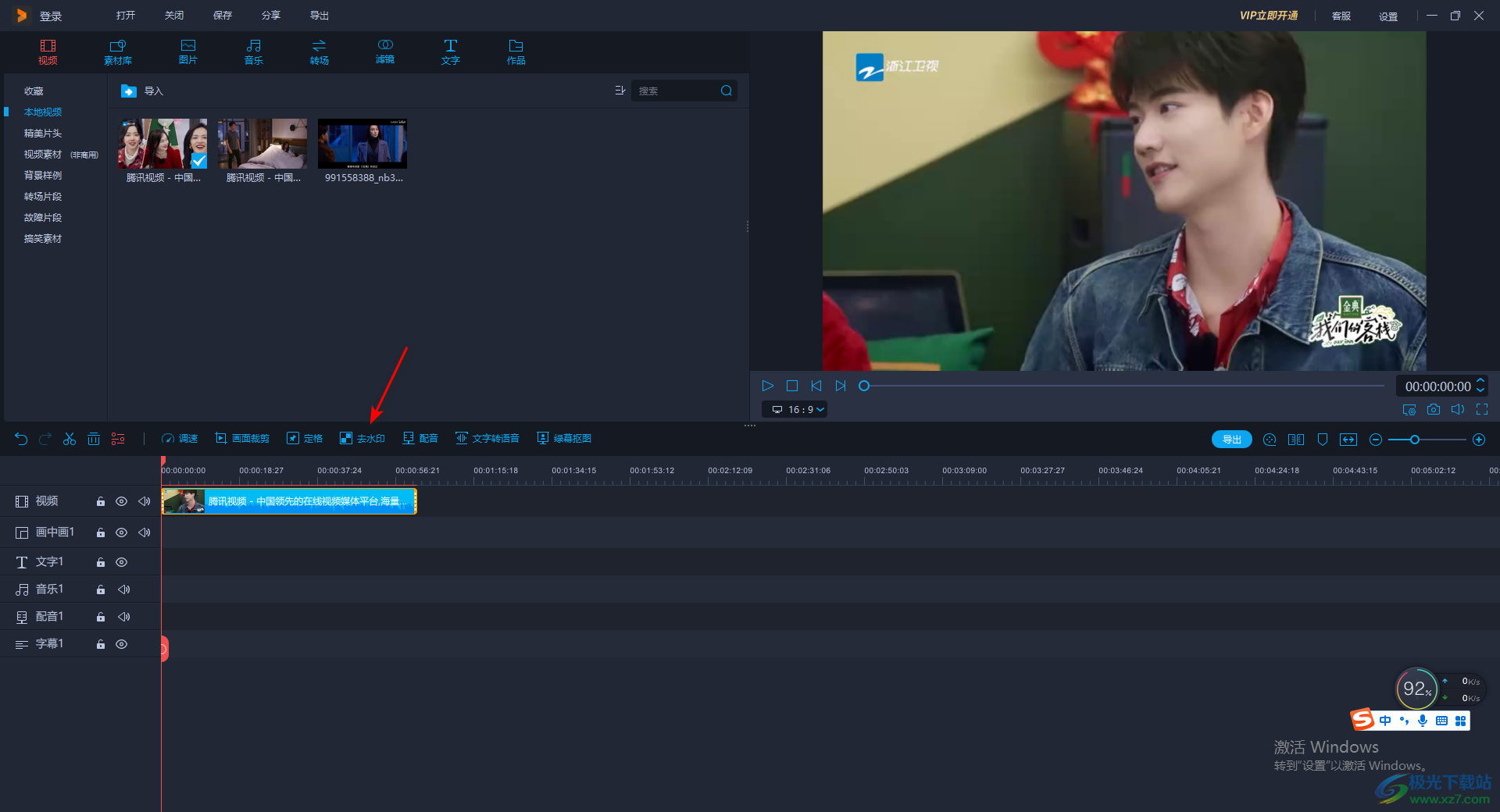The width and height of the screenshot is (1500, 812).
Task: Uncheck the first video thumbnail checkbox
Action: coord(199,160)
